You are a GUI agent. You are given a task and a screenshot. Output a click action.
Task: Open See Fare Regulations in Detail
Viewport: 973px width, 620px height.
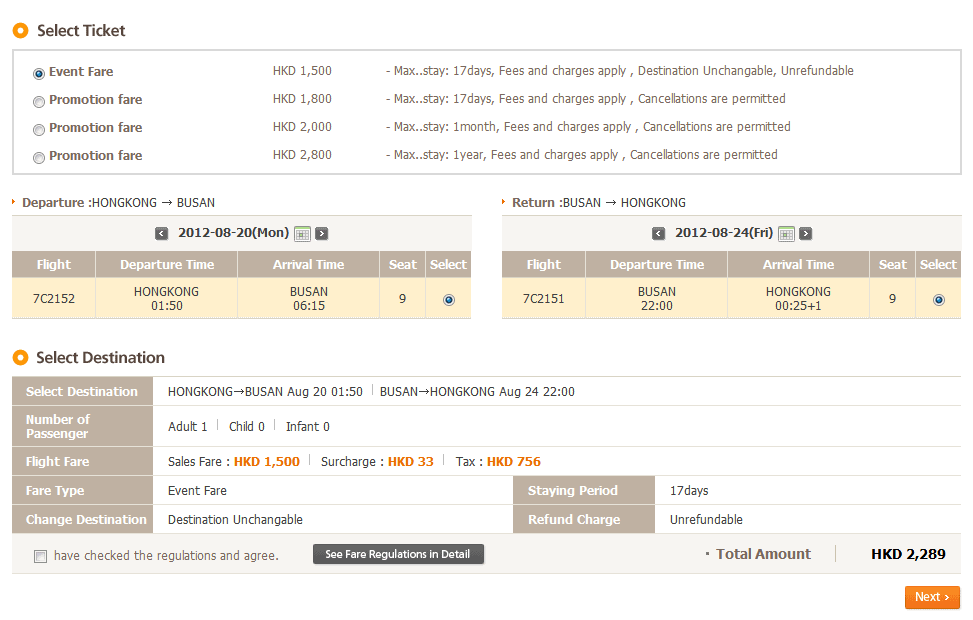click(x=398, y=554)
